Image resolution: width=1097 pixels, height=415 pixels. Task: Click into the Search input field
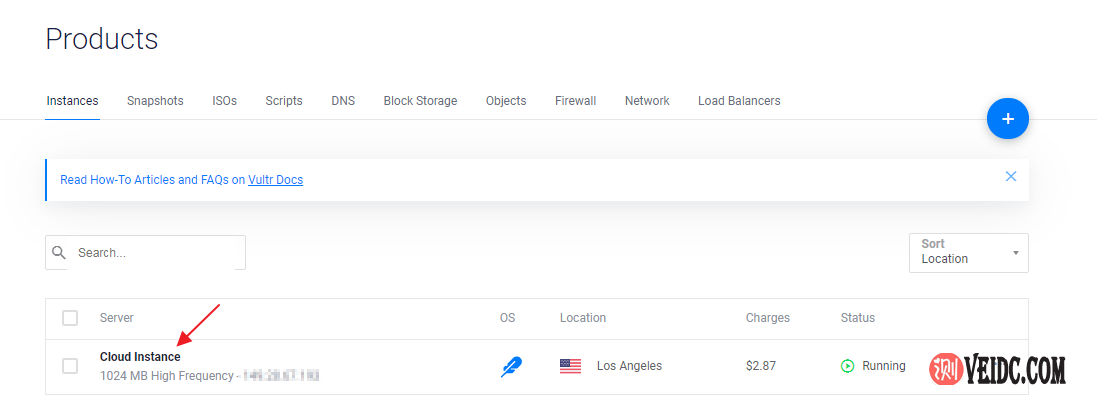click(x=155, y=253)
